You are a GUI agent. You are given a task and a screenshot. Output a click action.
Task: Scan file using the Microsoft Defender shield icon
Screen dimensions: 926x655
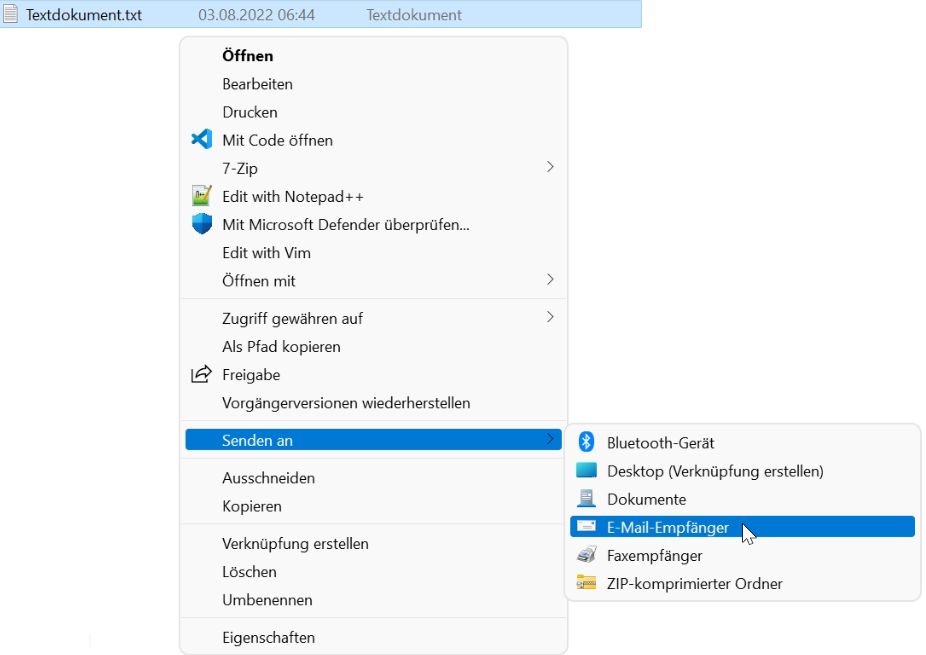[x=201, y=224]
